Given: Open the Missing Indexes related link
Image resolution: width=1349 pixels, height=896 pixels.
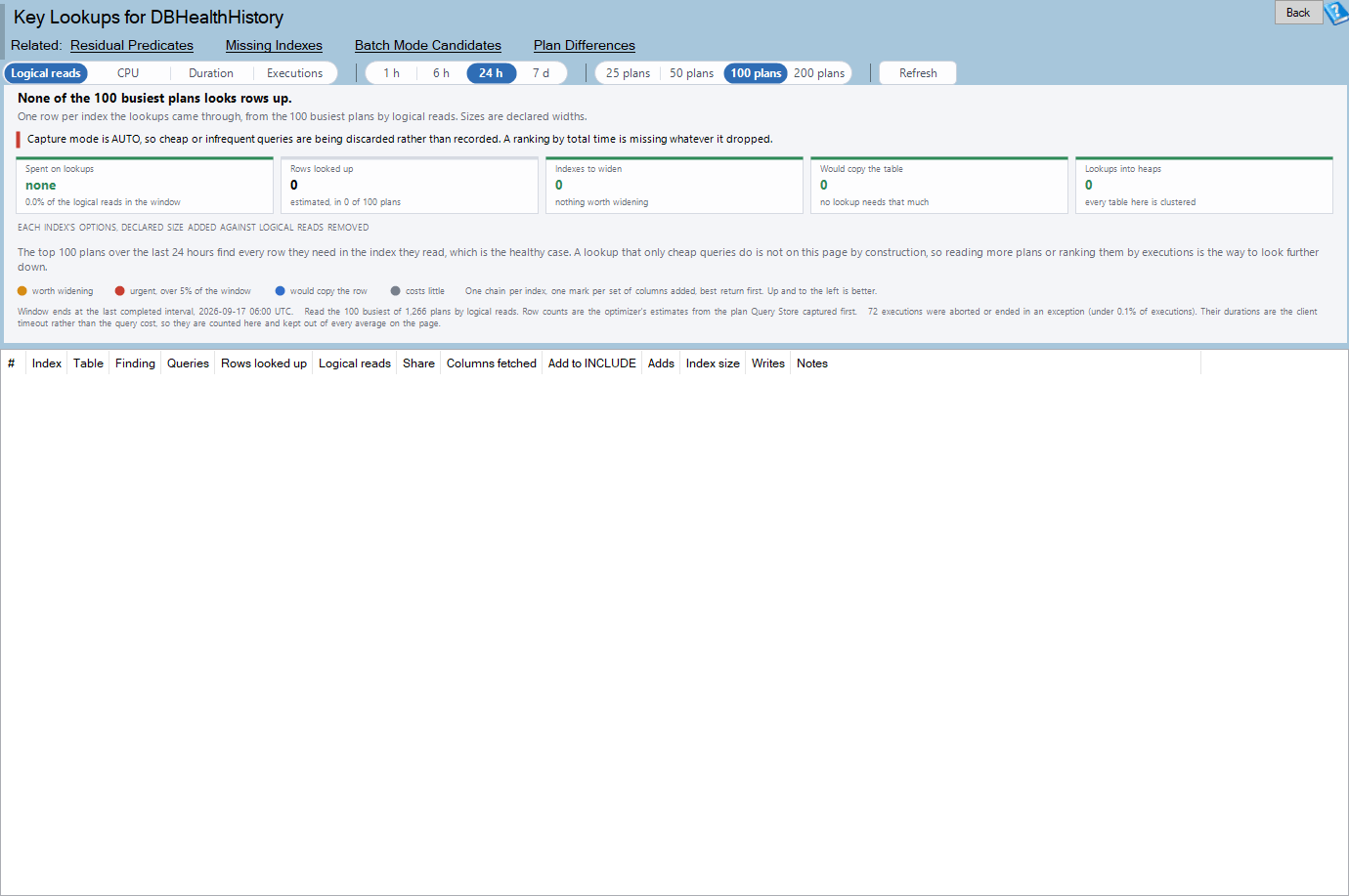Looking at the screenshot, I should (x=274, y=46).
